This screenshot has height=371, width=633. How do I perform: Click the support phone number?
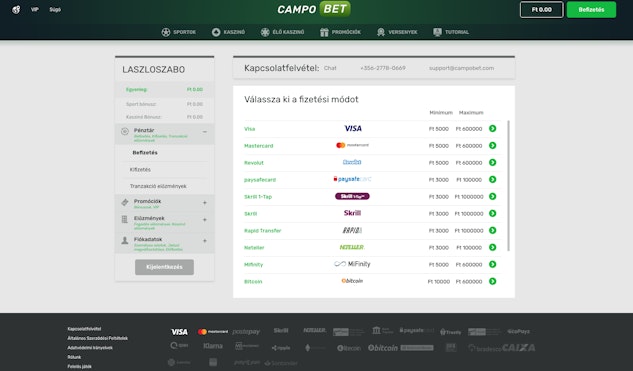[x=383, y=68]
